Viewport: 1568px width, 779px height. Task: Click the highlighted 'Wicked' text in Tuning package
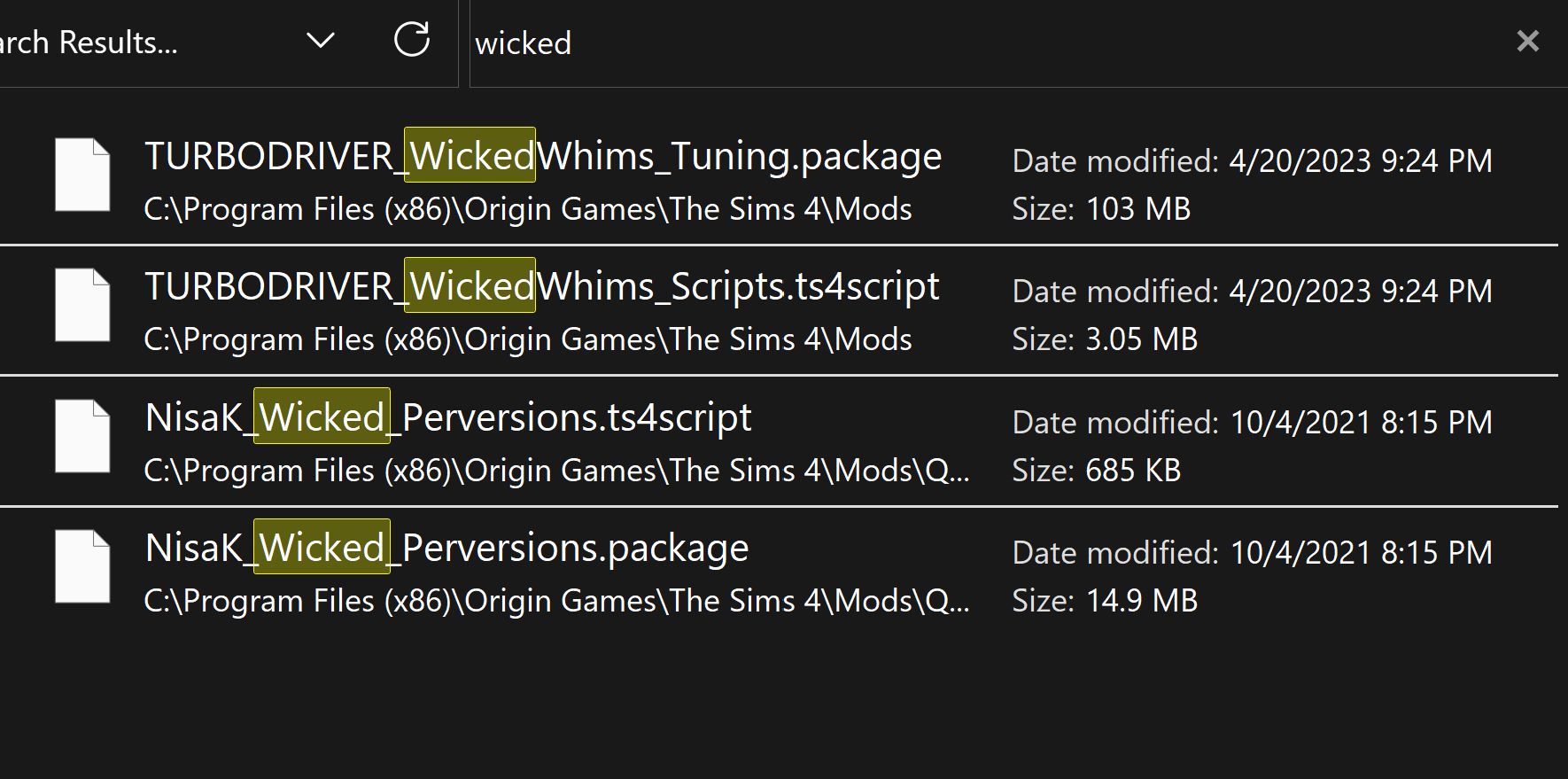(470, 155)
